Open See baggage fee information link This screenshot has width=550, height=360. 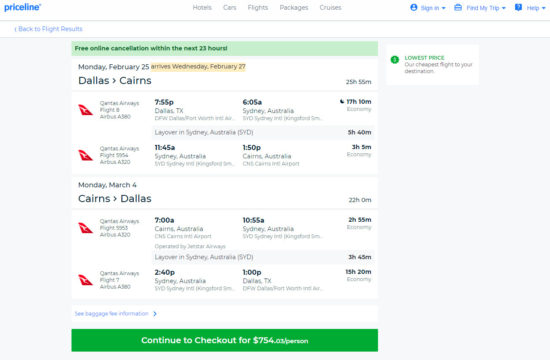pos(112,314)
